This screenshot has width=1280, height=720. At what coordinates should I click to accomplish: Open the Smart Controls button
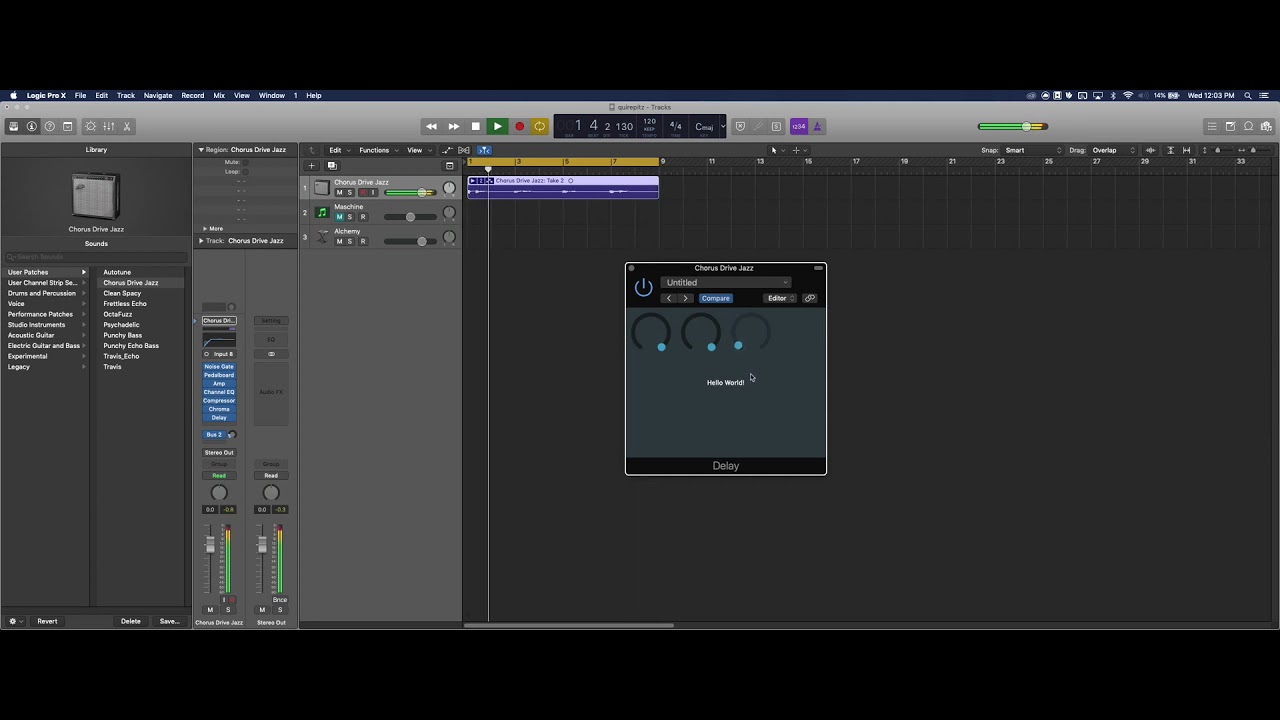[x=90, y=126]
